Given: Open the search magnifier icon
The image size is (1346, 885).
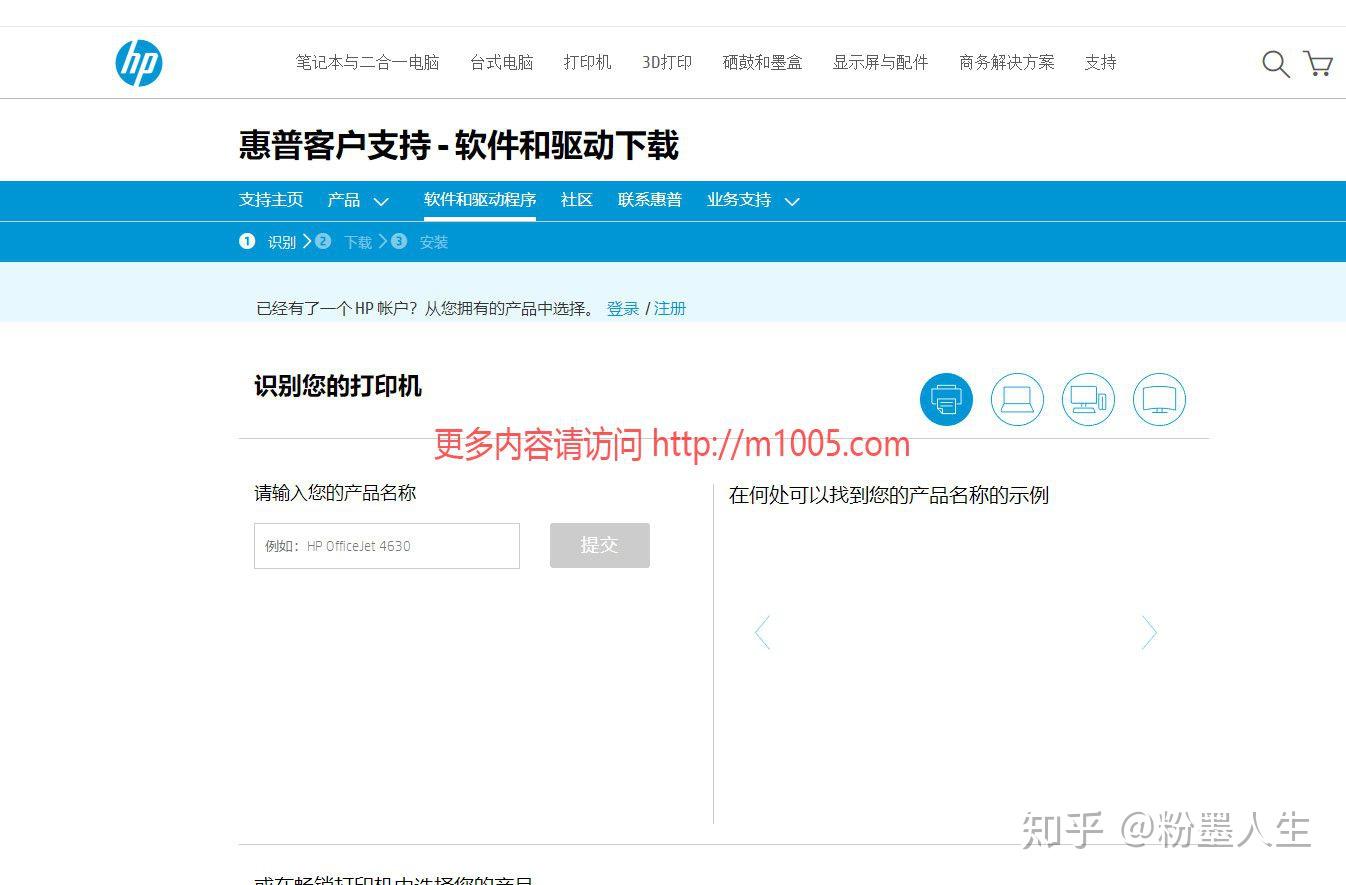Looking at the screenshot, I should pos(1275,64).
